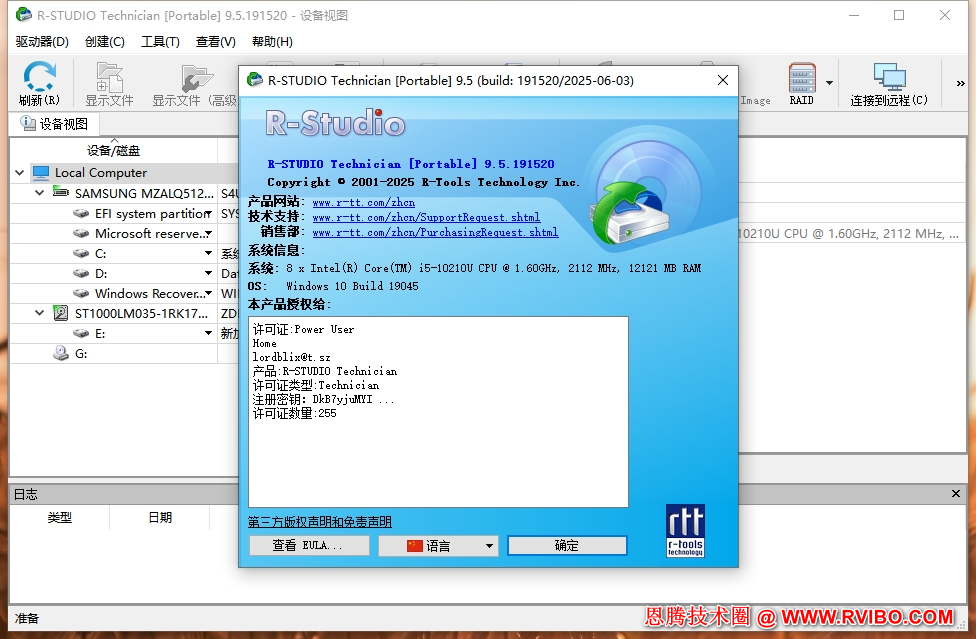
Task: Close the About R-STUDIO dialog
Action: click(723, 80)
